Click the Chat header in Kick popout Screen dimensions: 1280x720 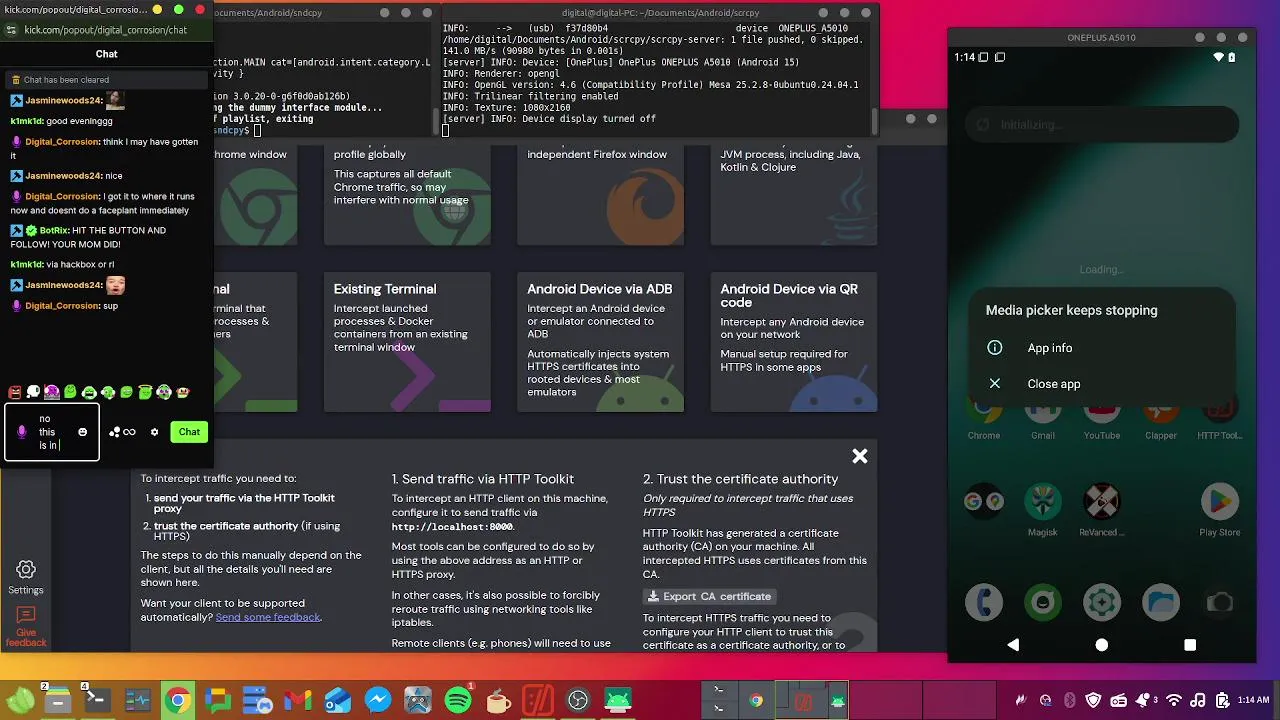[106, 54]
